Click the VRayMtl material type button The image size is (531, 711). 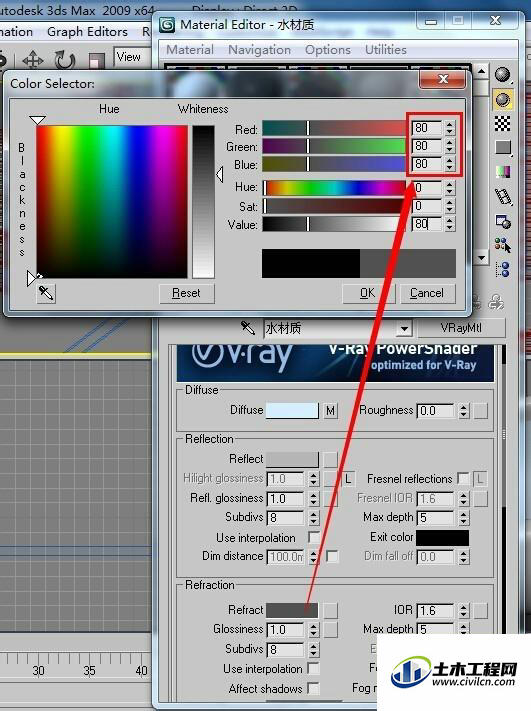pos(461,328)
